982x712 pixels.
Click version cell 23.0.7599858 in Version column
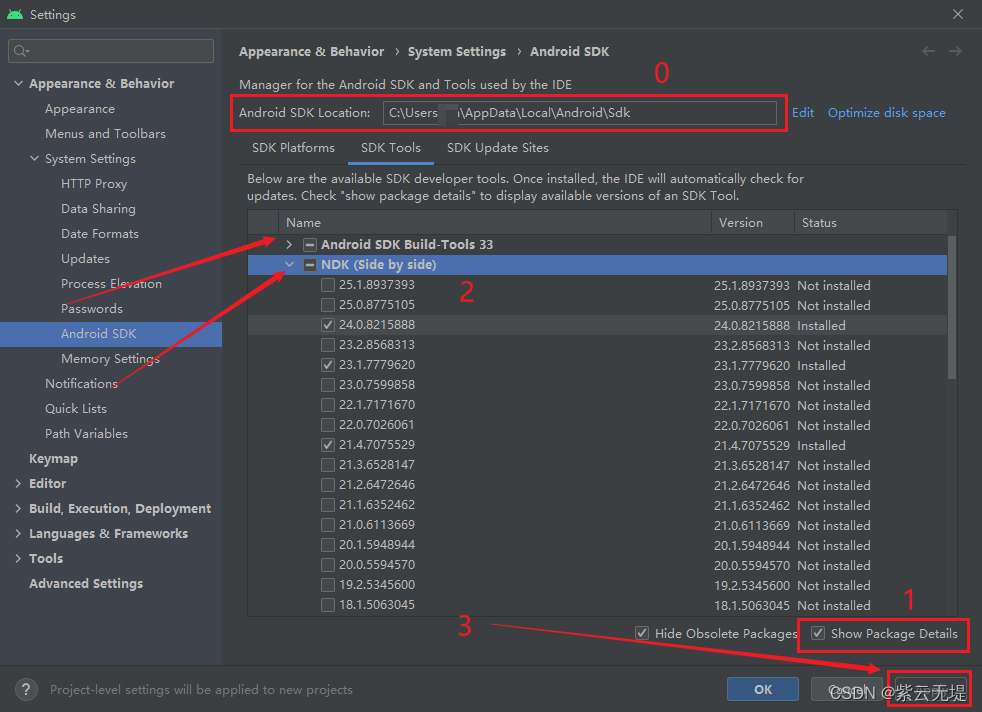coord(752,386)
